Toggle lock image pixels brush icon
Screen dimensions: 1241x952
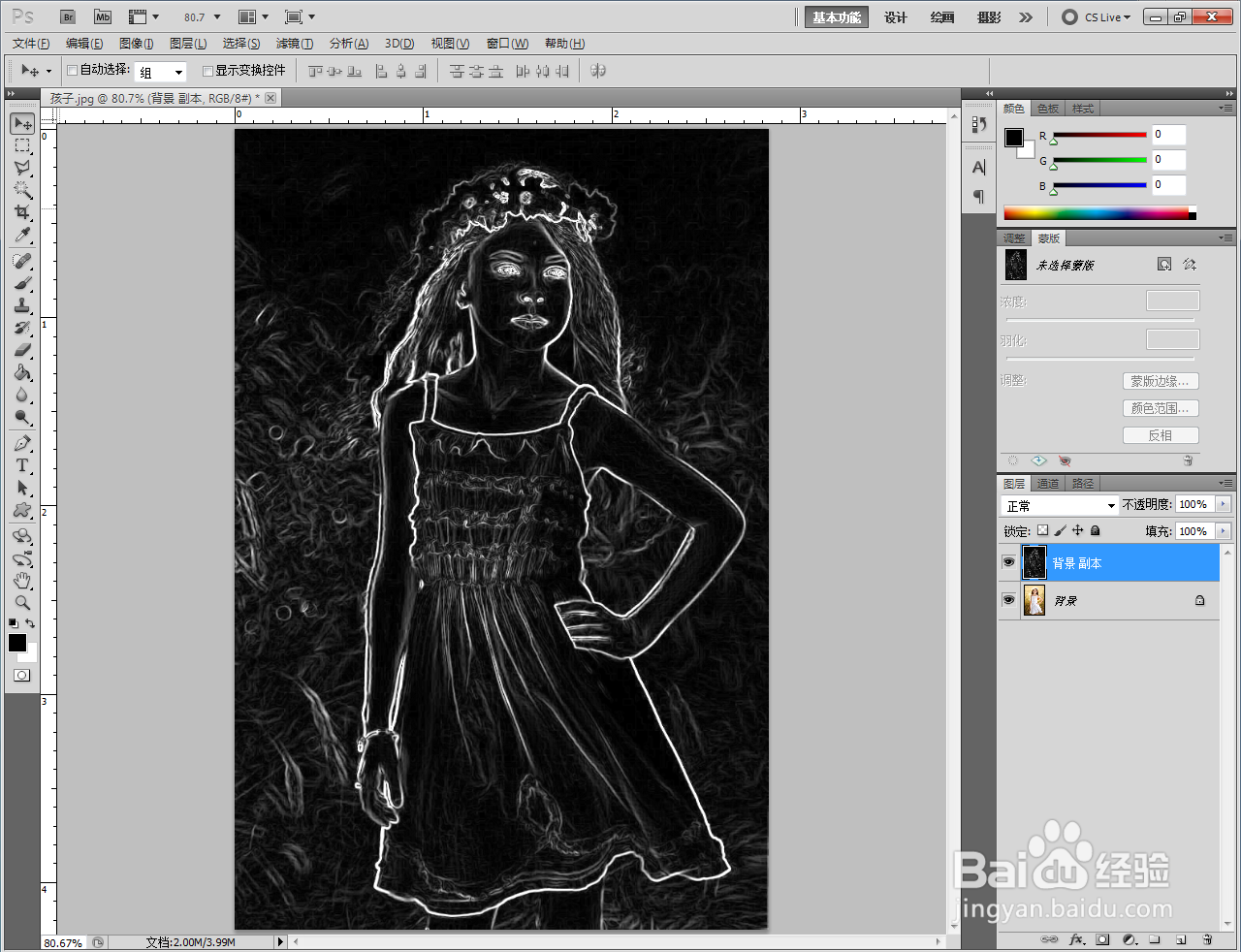coord(1060,530)
